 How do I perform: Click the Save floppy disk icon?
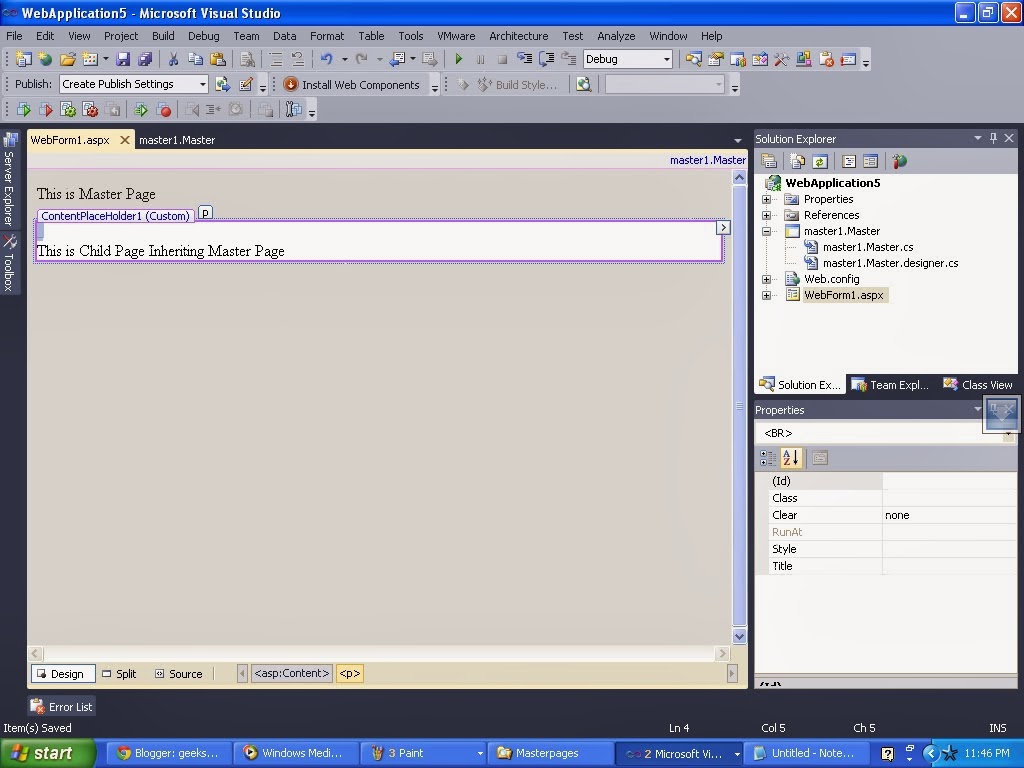123,59
